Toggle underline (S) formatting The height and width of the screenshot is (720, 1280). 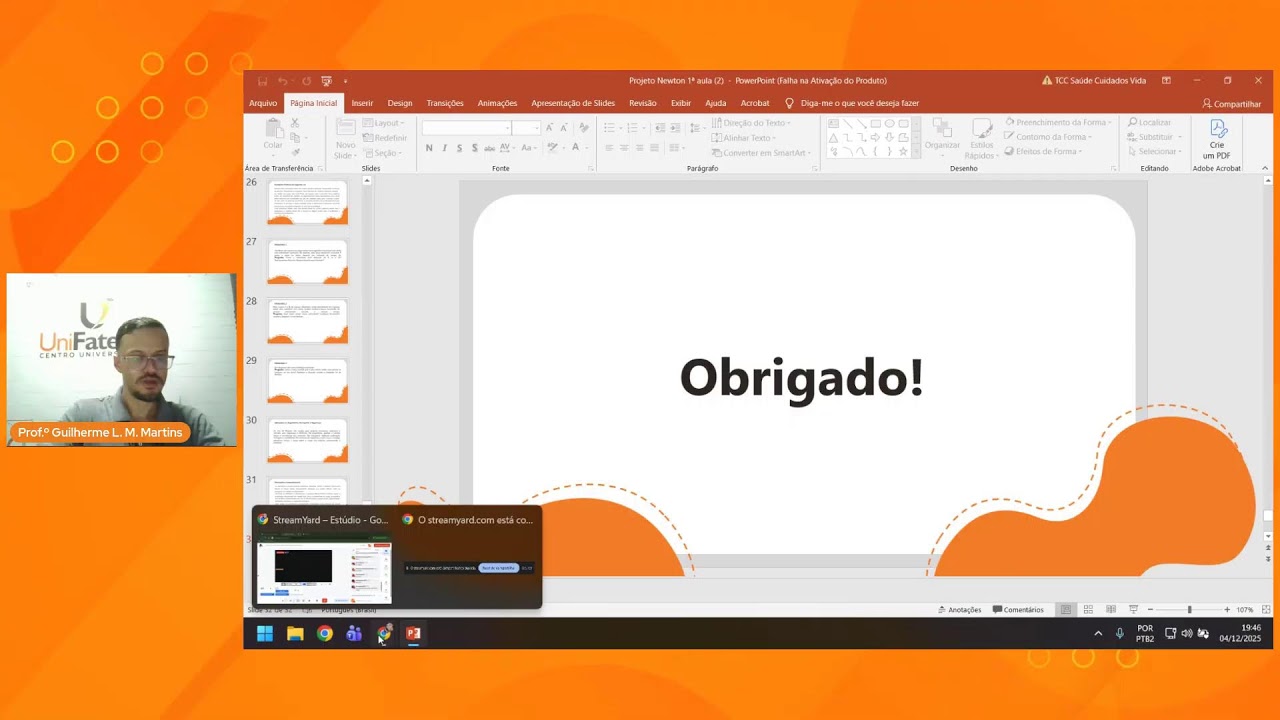(x=459, y=148)
